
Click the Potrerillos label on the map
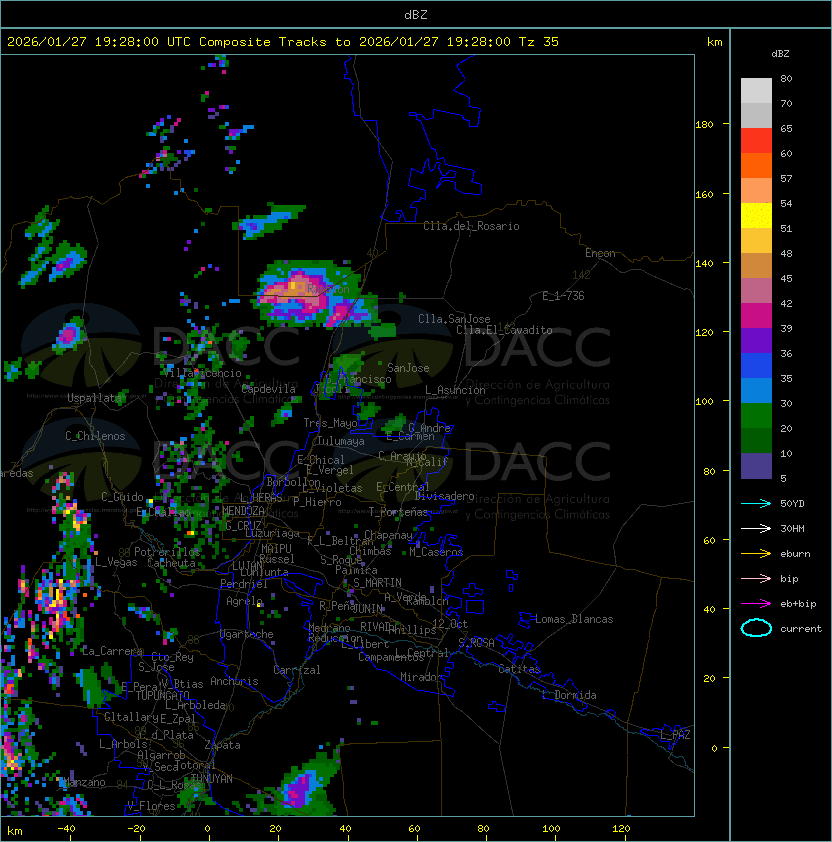tap(167, 552)
